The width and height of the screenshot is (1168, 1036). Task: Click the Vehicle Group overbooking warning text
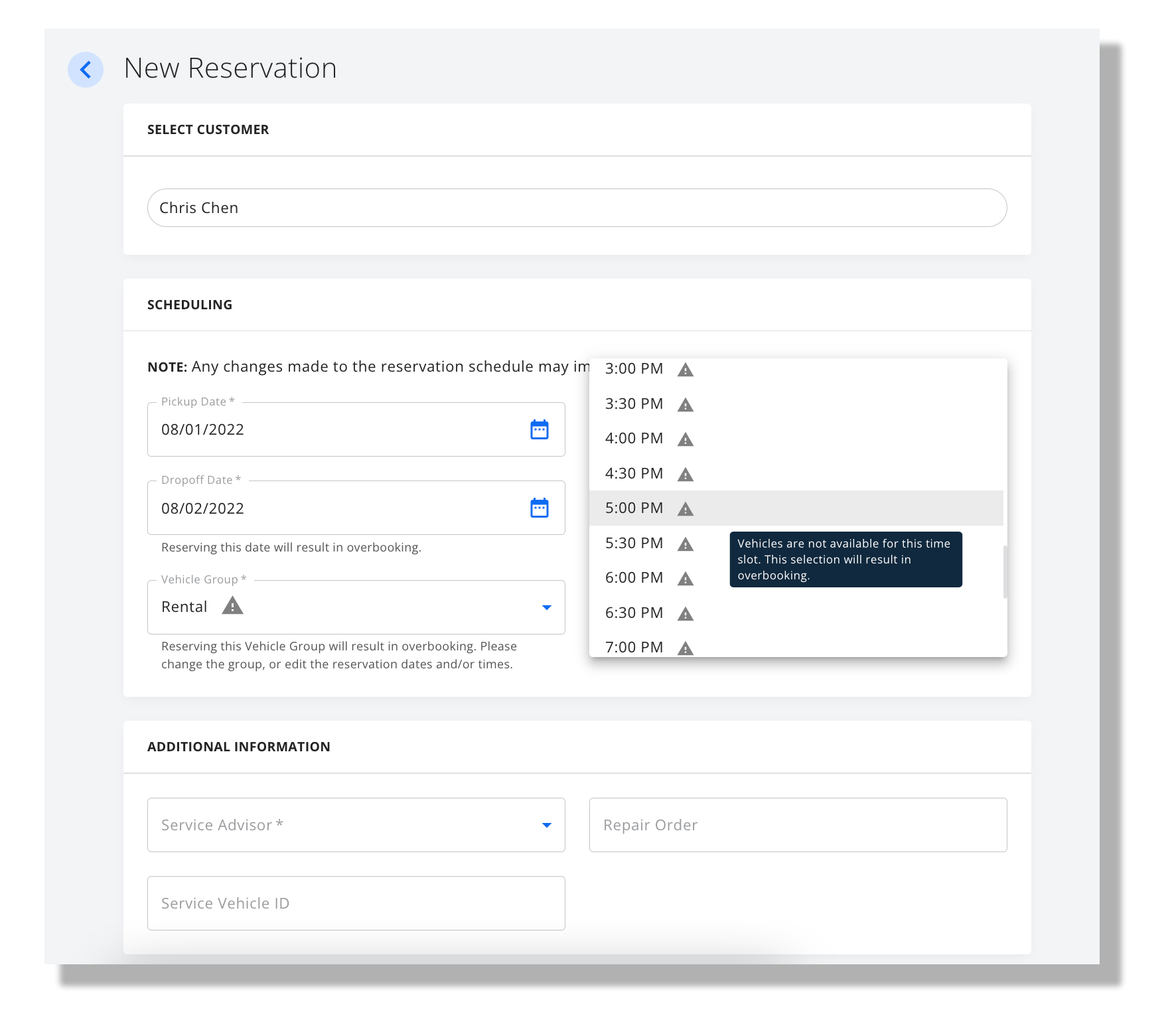(x=339, y=655)
